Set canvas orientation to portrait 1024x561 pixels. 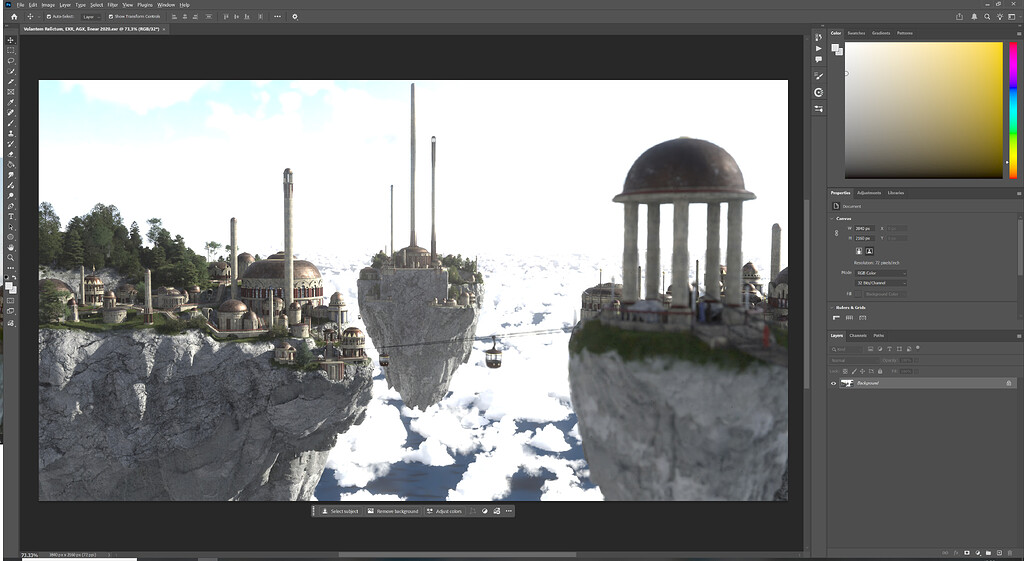859,251
